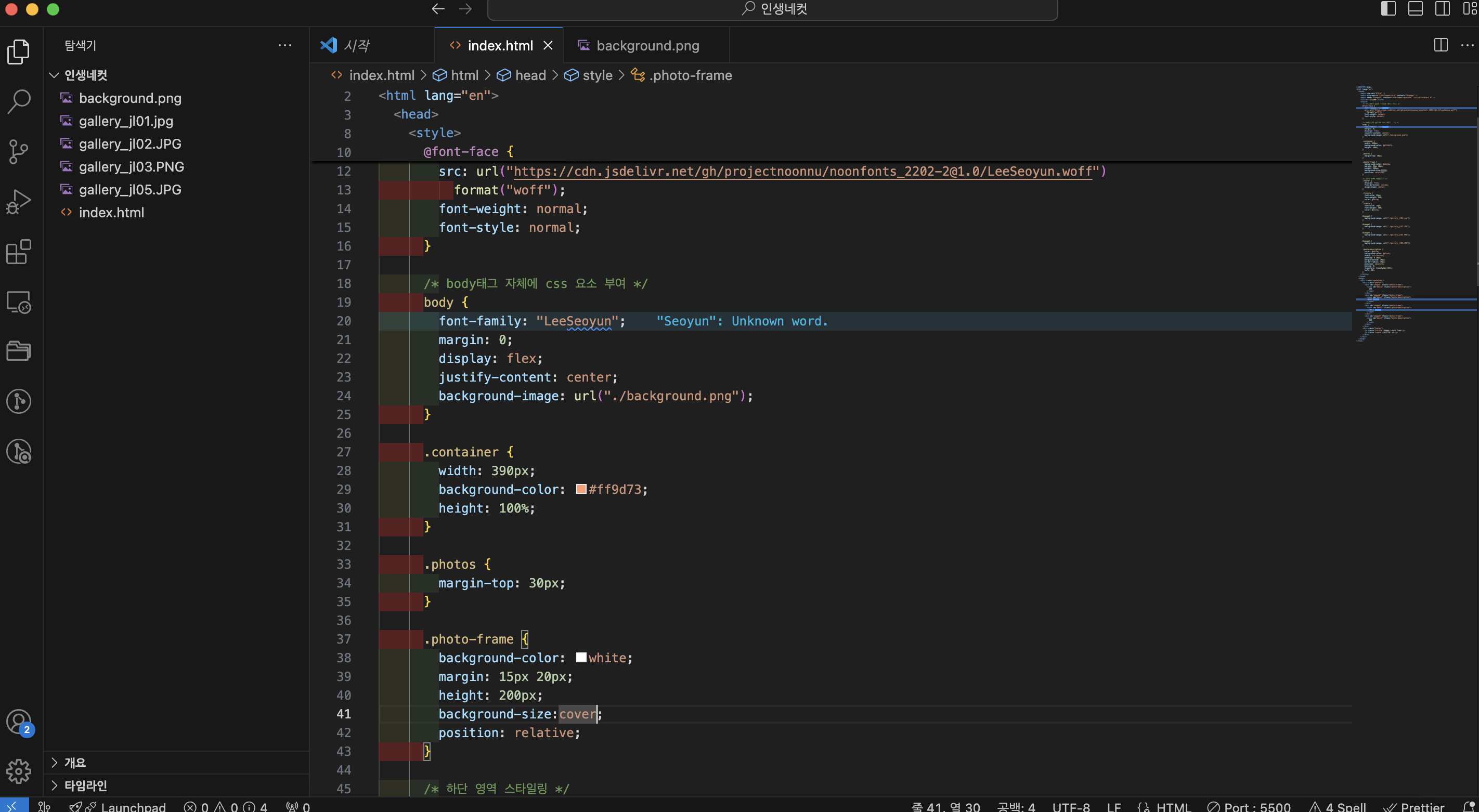Click breadcrumb item html
The width and height of the screenshot is (1479, 812).
456,75
